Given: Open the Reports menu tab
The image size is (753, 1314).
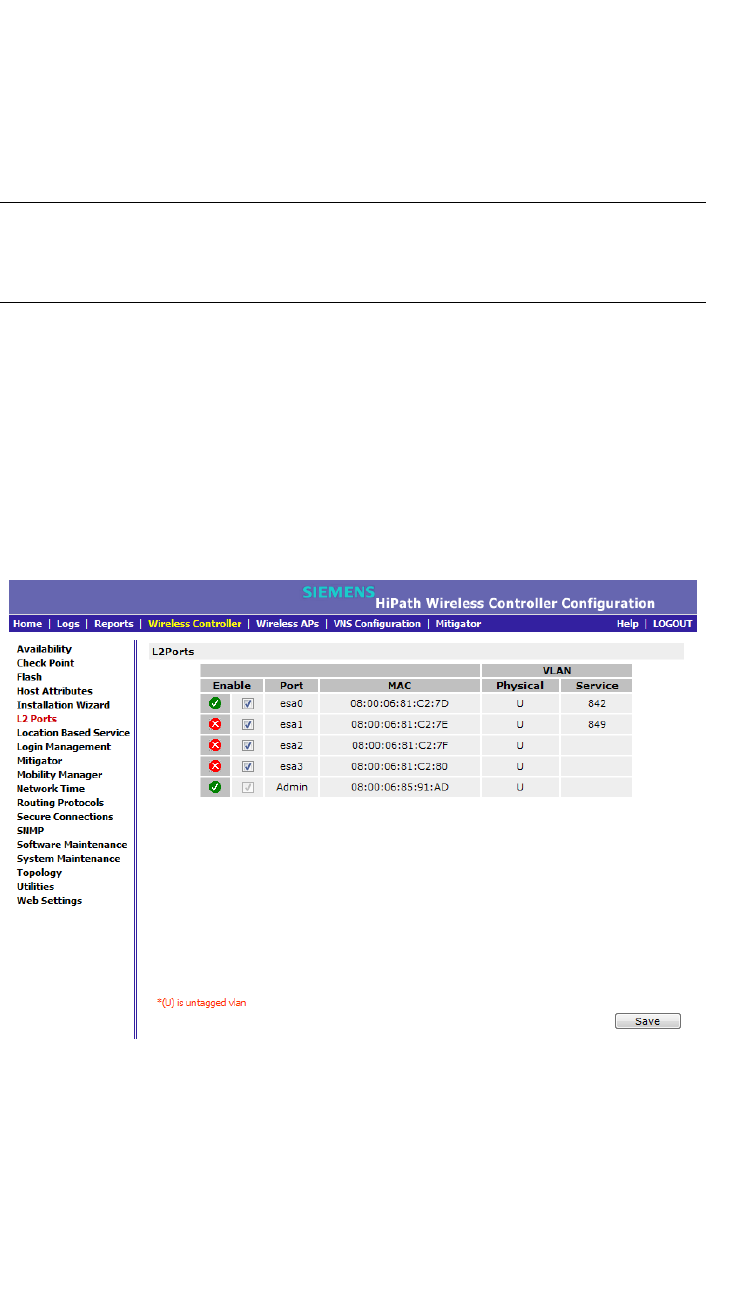Looking at the screenshot, I should tap(114, 623).
